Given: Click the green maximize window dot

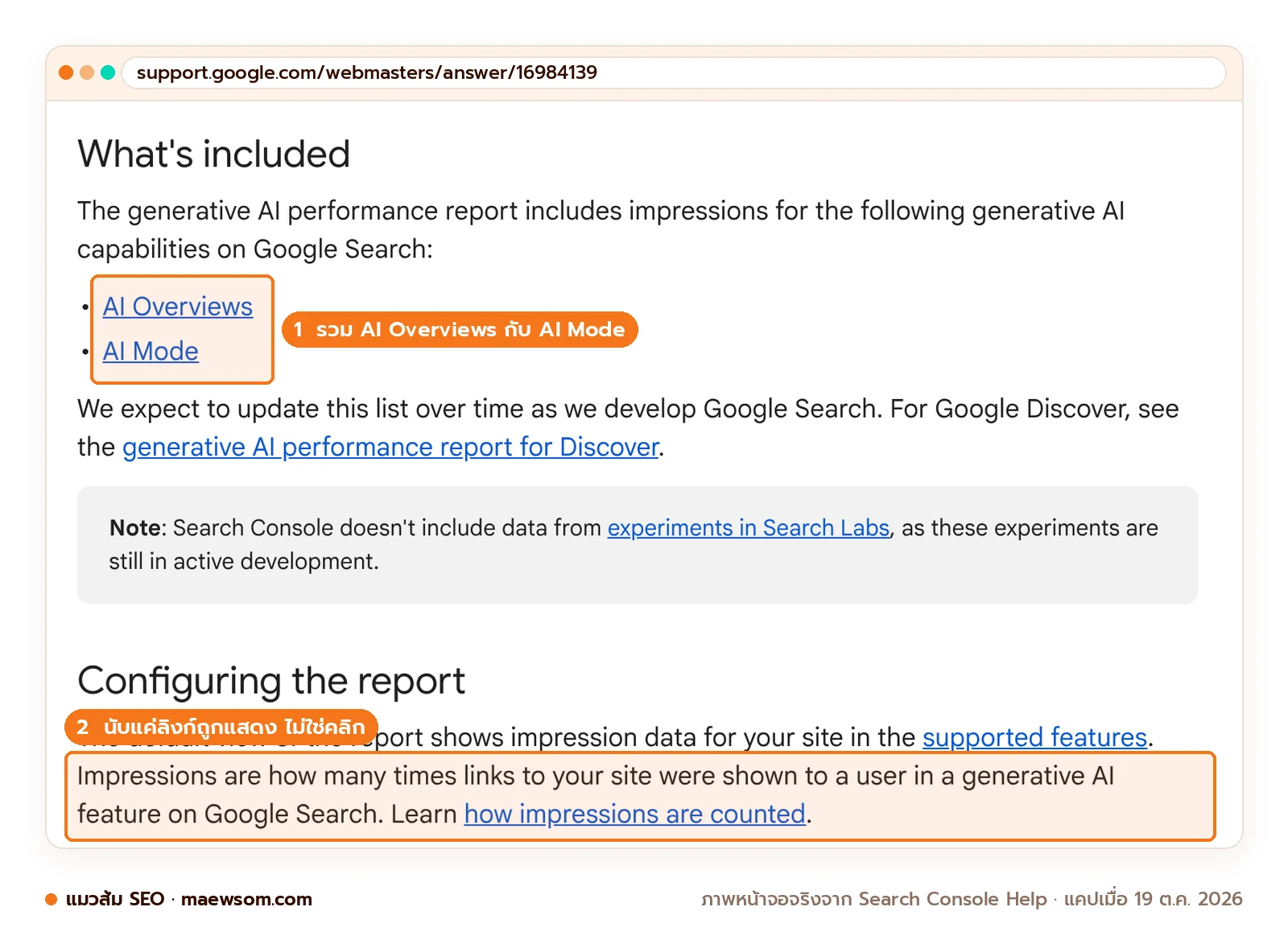Looking at the screenshot, I should [x=108, y=72].
